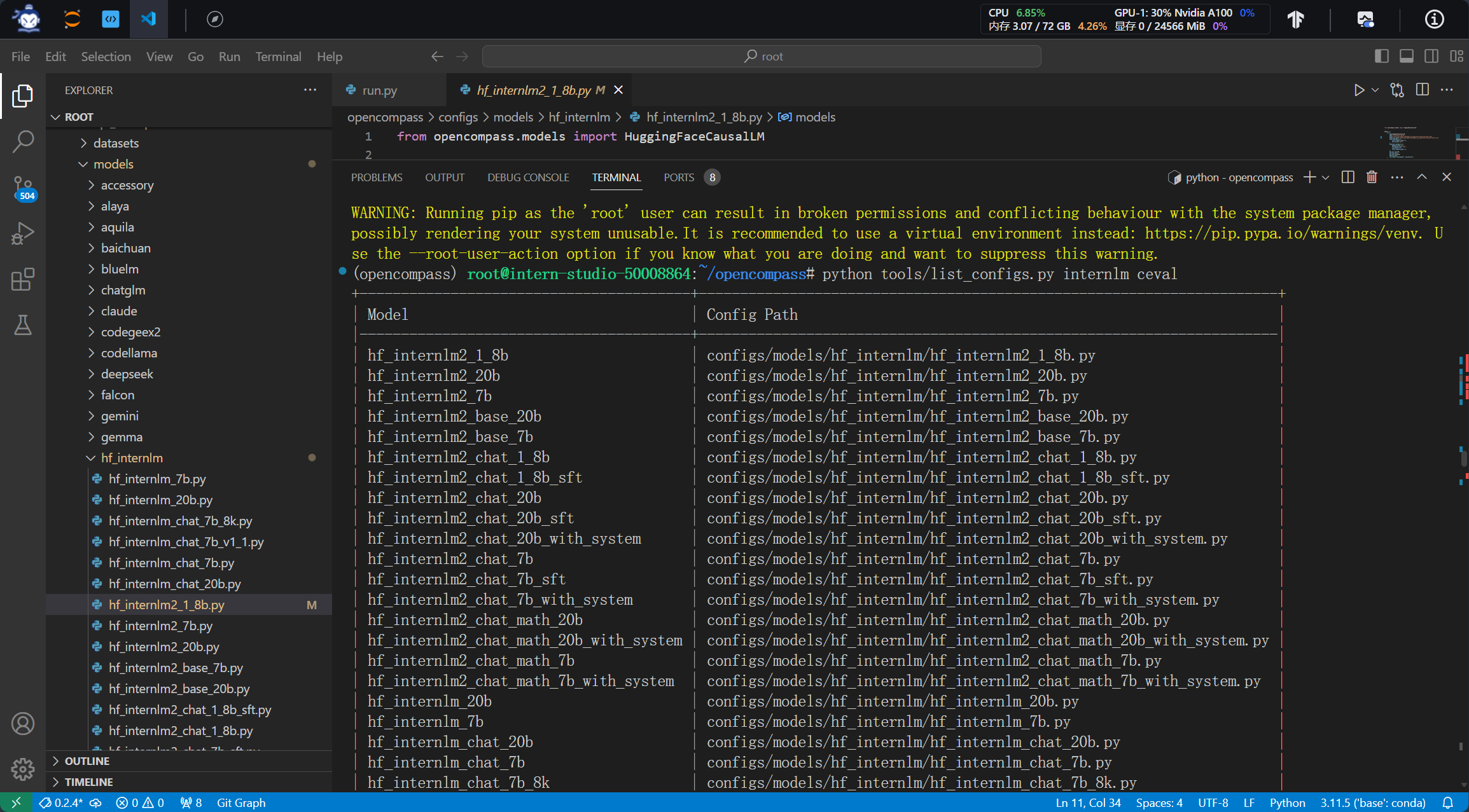Click the Kill Terminal trash icon
Image resolution: width=1469 pixels, height=812 pixels.
pyautogui.click(x=1372, y=177)
